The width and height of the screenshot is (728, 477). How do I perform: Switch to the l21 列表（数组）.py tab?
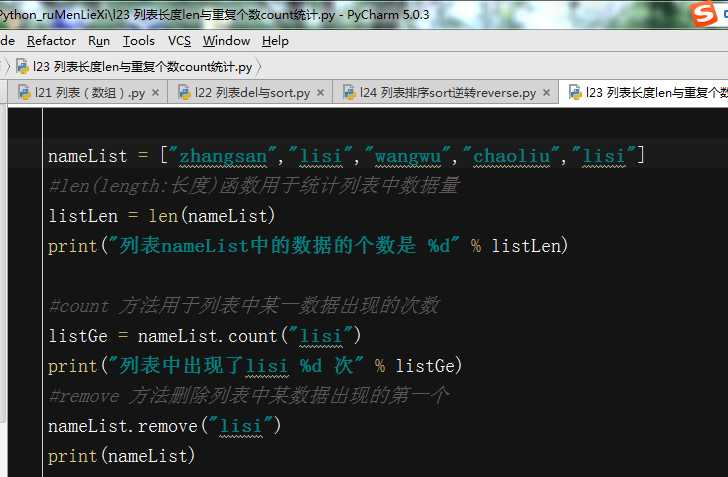(90, 93)
